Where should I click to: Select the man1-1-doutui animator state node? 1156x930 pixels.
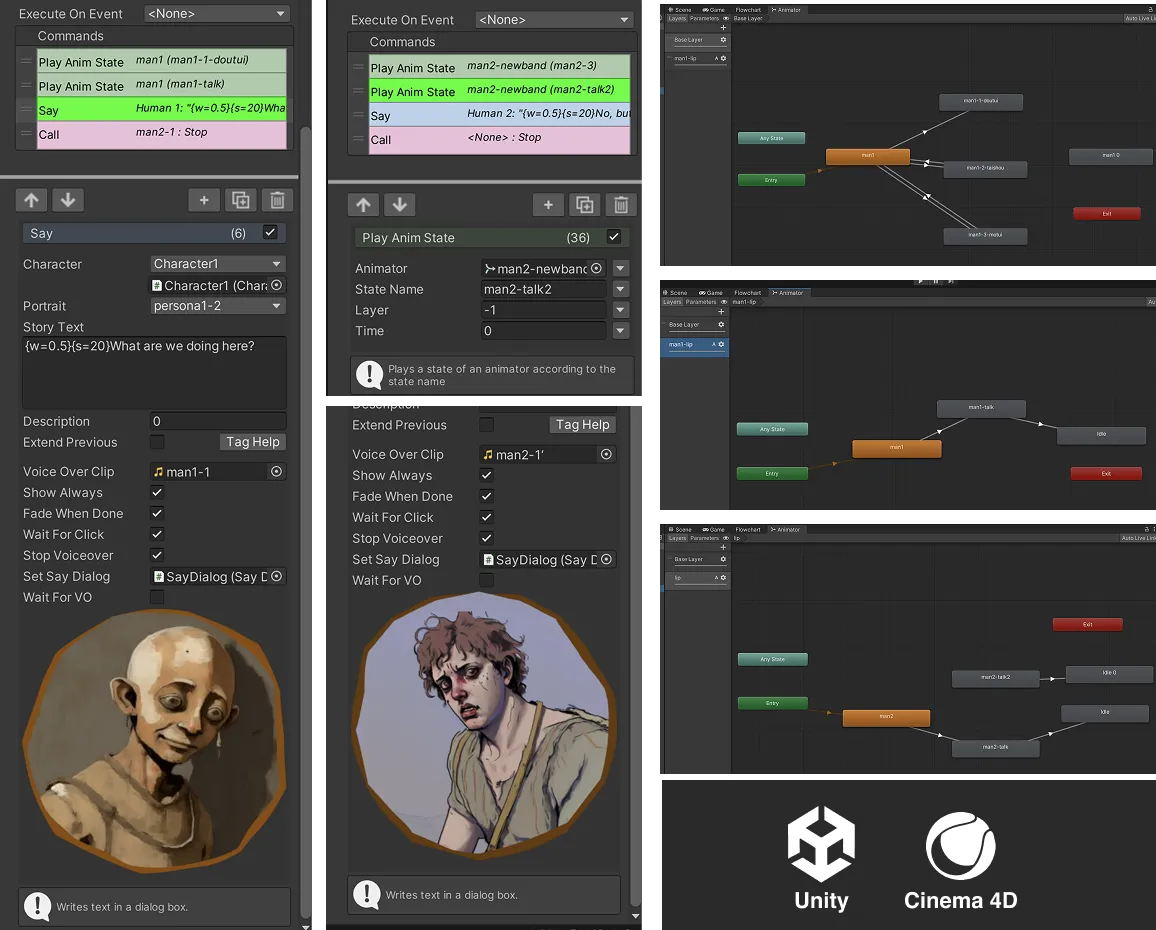pyautogui.click(x=980, y=102)
